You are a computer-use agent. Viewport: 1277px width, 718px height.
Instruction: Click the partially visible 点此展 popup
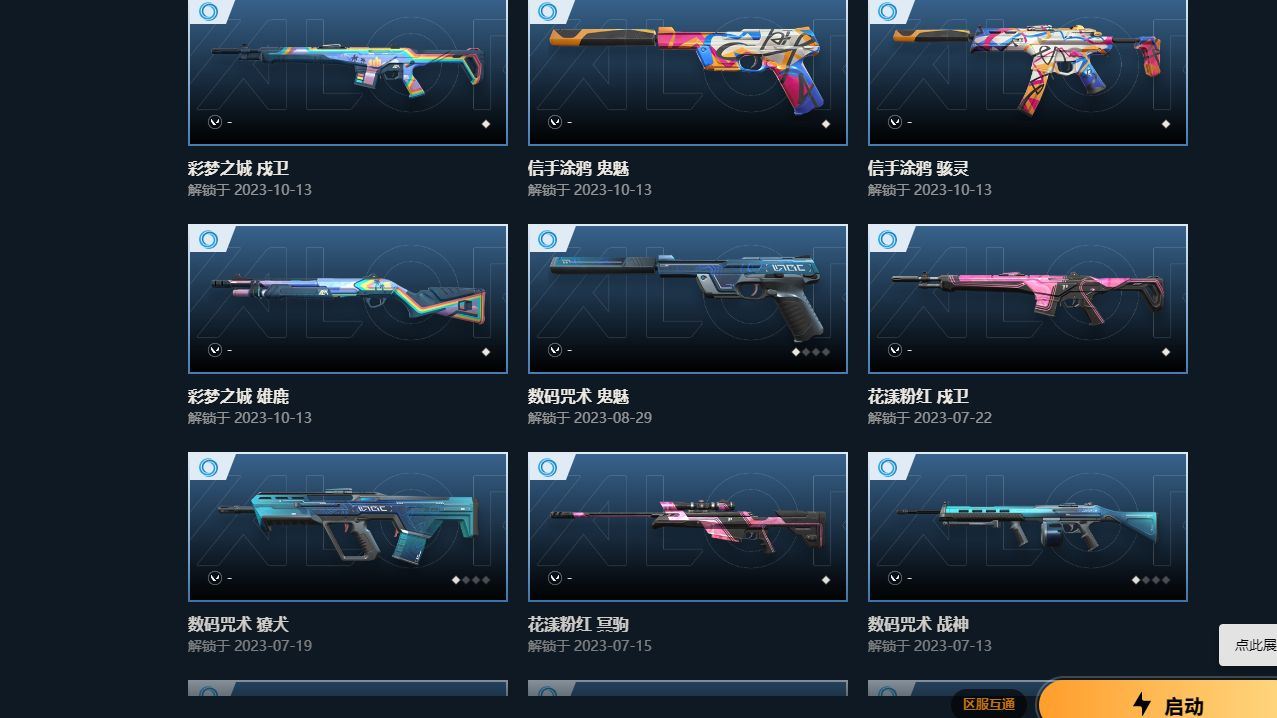click(1248, 645)
